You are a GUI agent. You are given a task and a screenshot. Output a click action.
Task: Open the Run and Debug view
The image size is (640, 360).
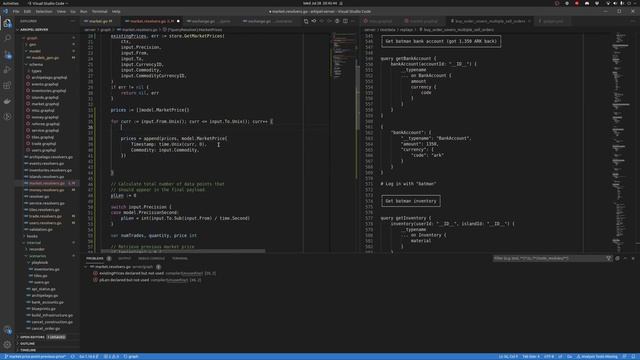click(7, 70)
